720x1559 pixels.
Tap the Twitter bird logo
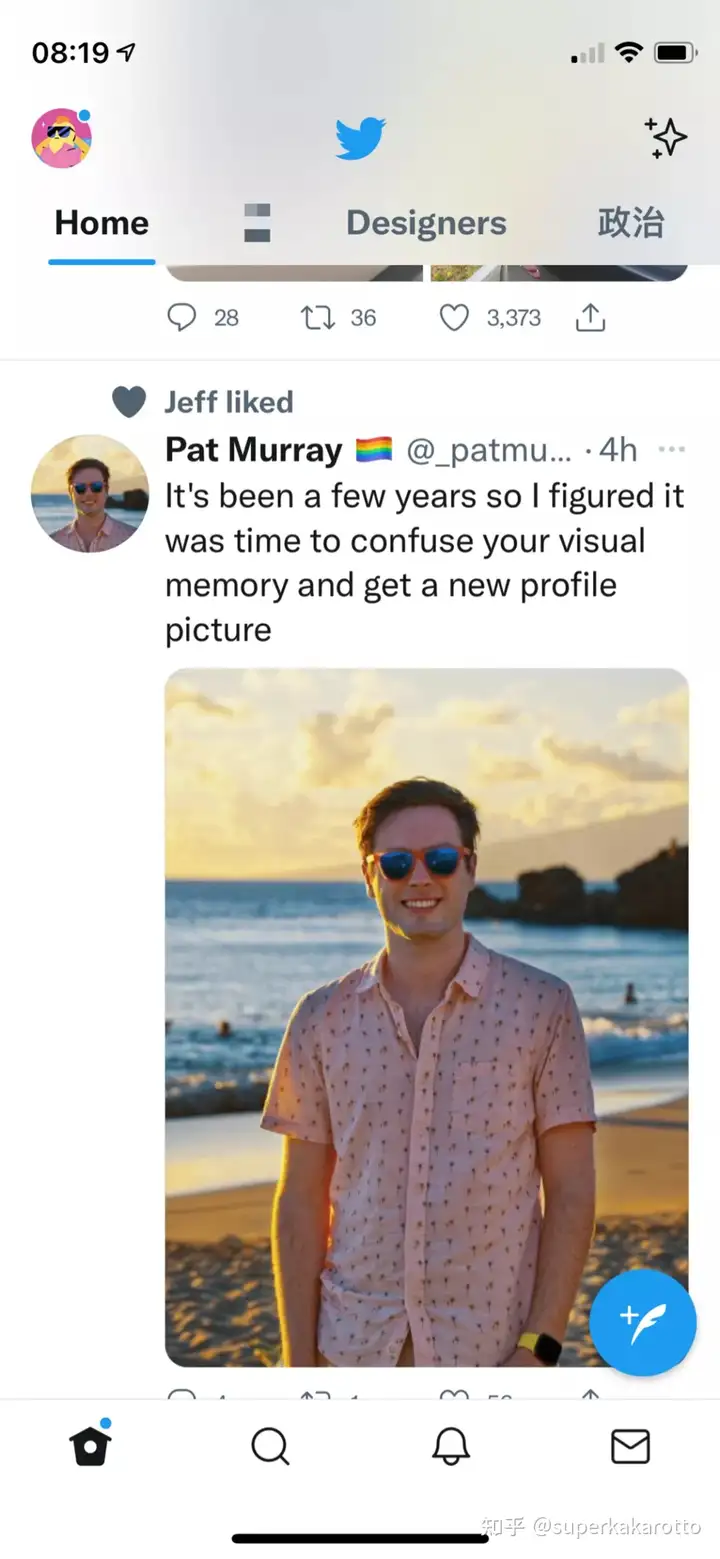point(360,138)
